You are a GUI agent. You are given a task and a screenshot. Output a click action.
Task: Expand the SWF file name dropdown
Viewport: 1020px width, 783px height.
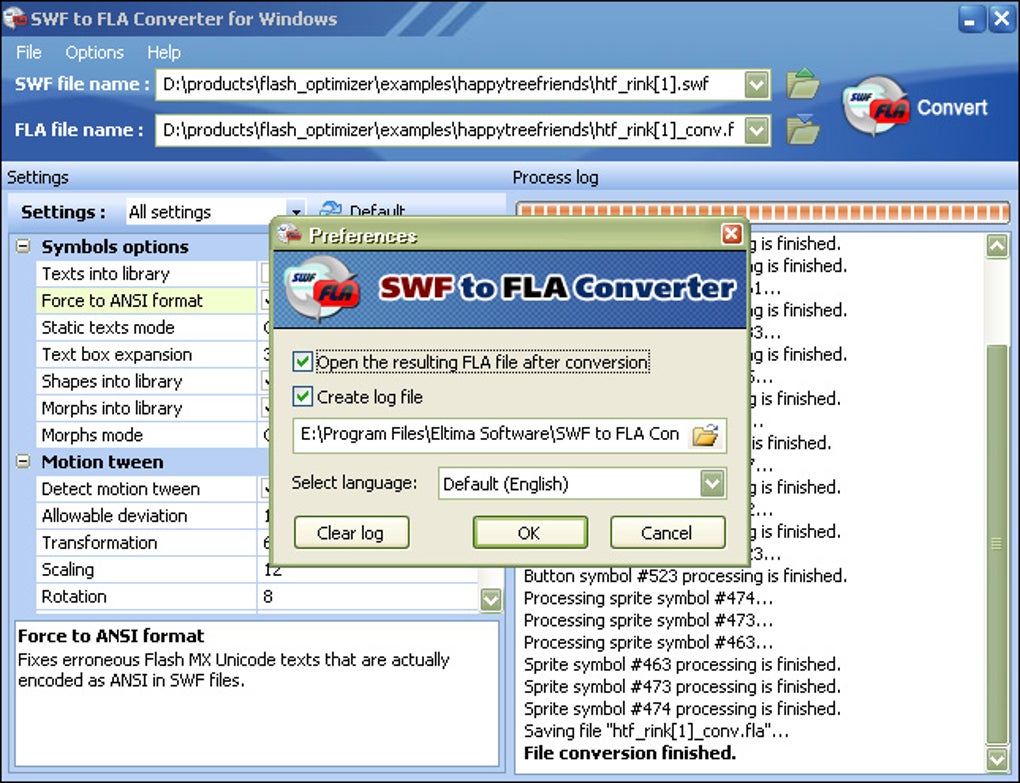coord(756,85)
